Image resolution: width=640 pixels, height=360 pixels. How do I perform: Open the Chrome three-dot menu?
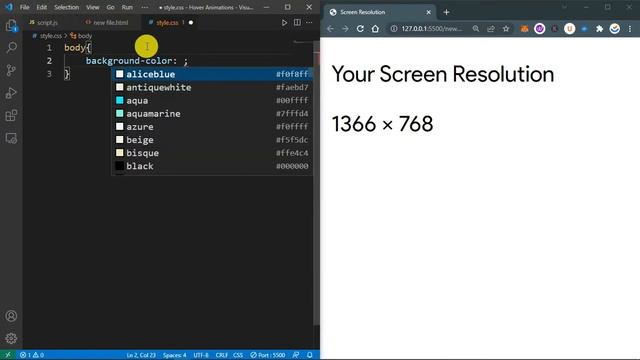[x=630, y=29]
